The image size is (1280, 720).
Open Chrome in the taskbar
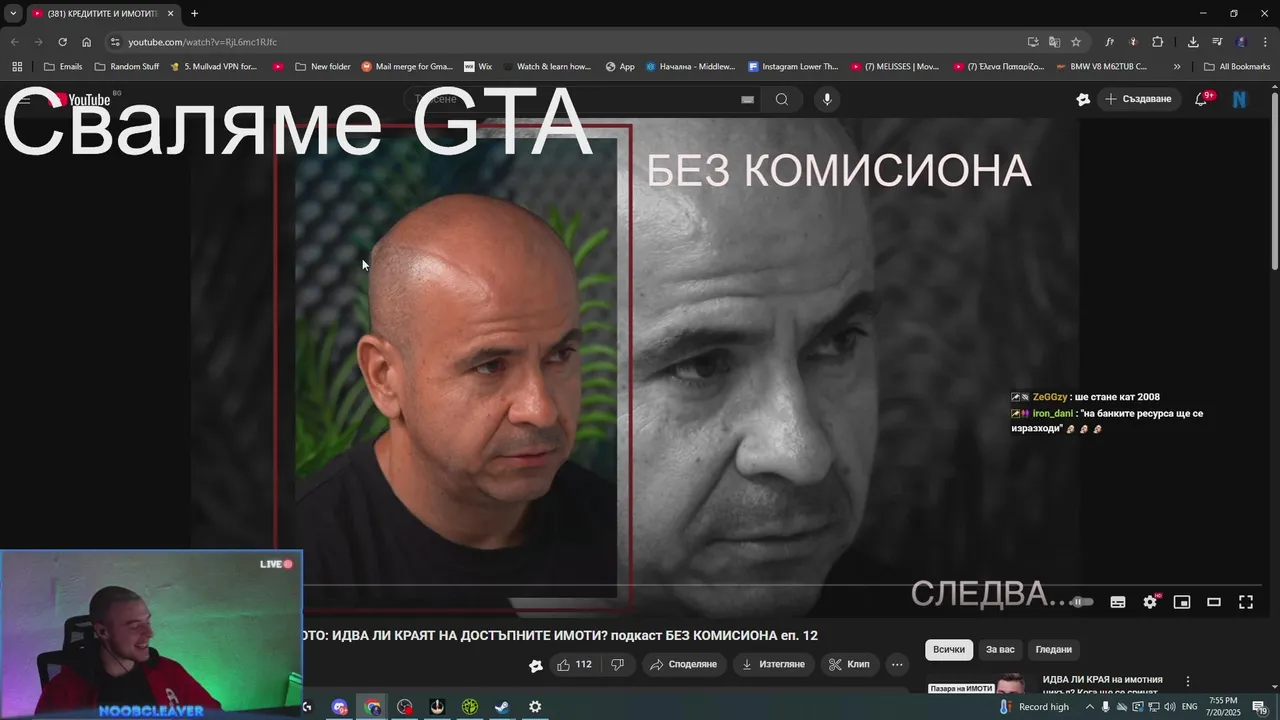[x=372, y=707]
